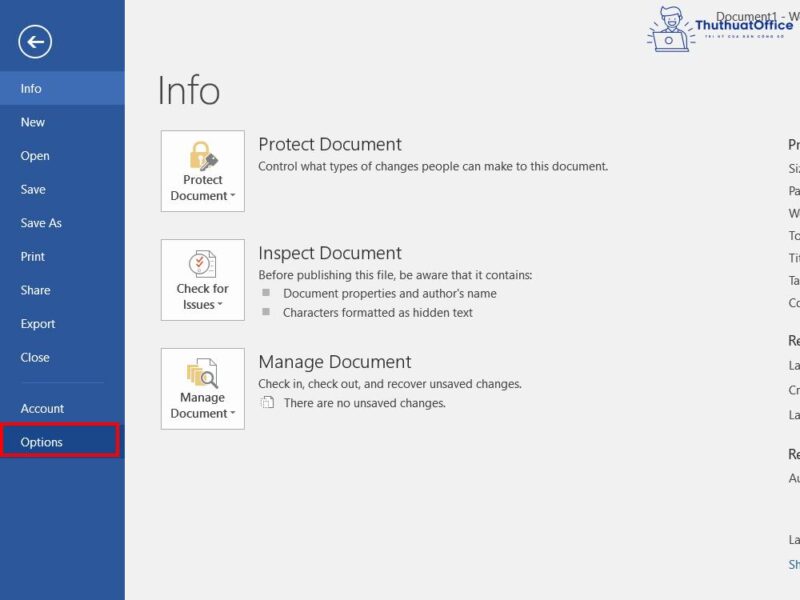
Task: Select the Info tab in sidebar
Action: click(x=31, y=88)
